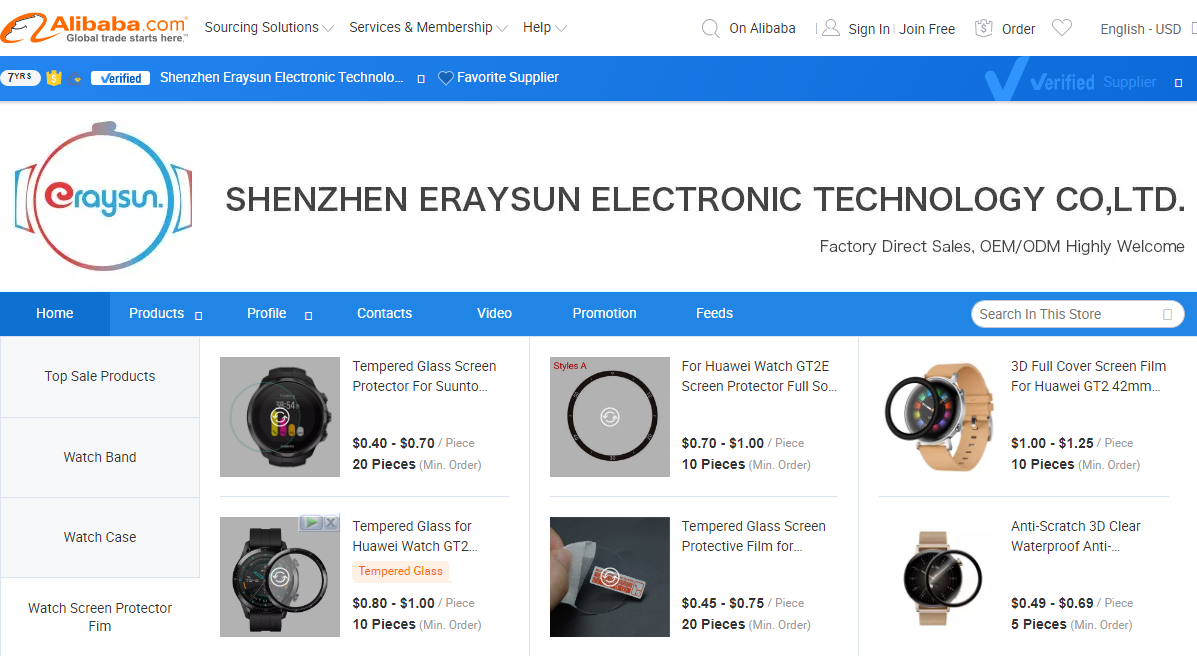Click the Verified Supplier expand icon at right

(1179, 82)
